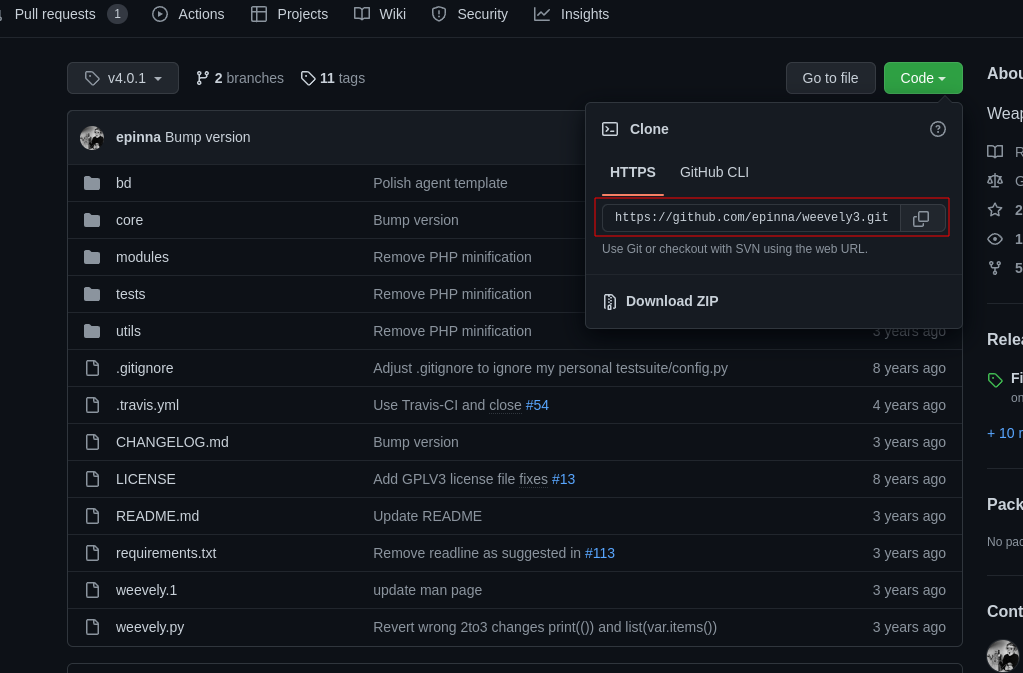1023x673 pixels.
Task: Open issue link #113 in requirements.txt commit
Action: click(599, 553)
